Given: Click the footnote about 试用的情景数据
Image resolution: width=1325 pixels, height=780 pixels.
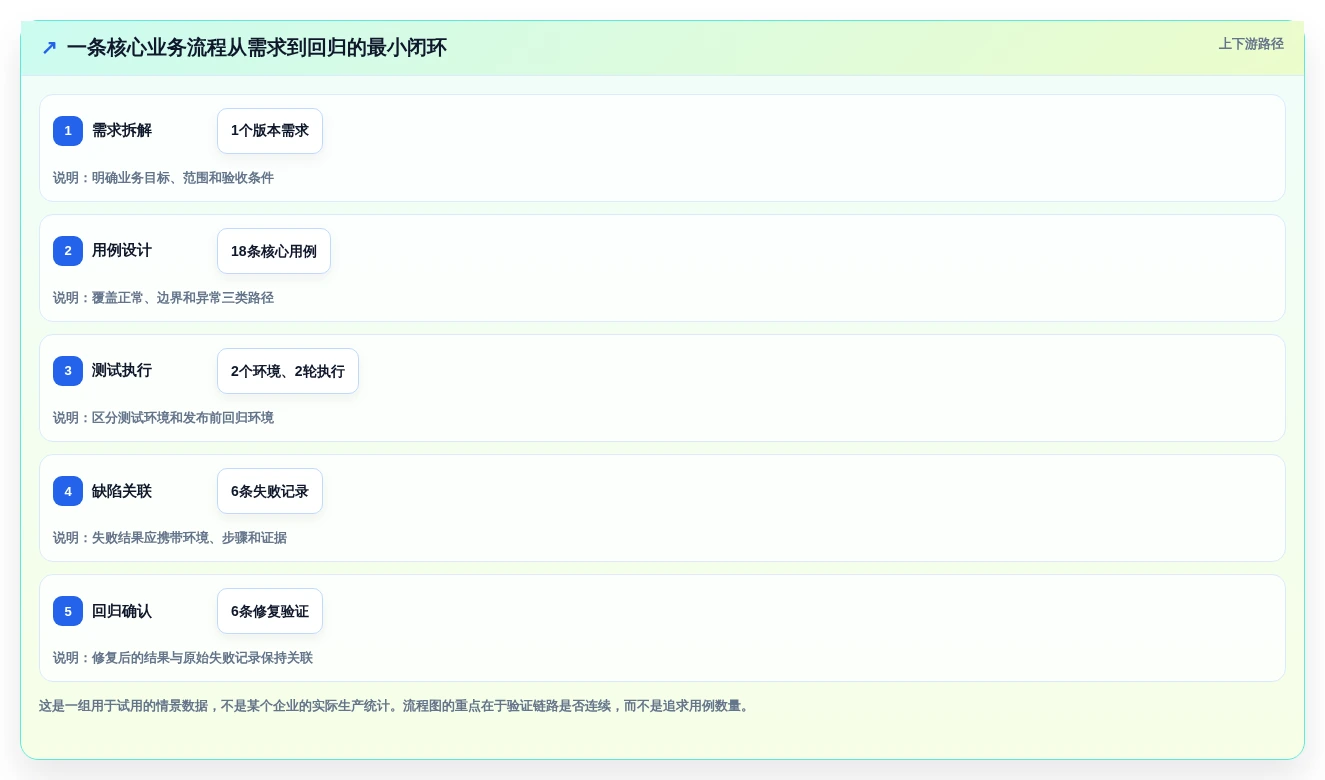Looking at the screenshot, I should point(395,706).
